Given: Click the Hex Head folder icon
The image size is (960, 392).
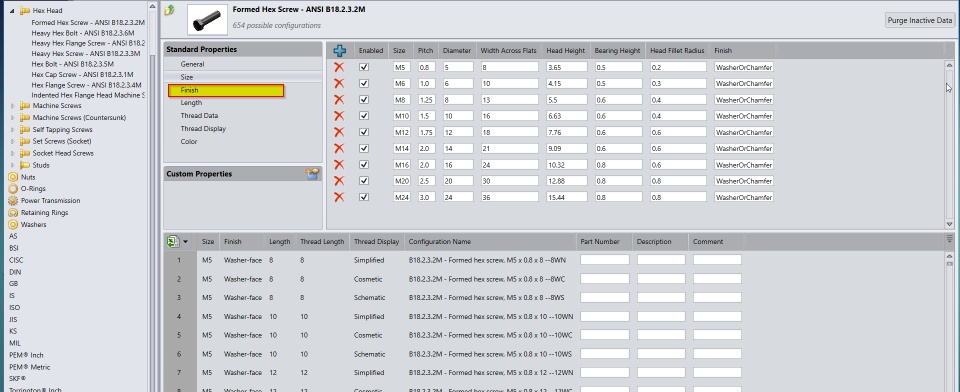Looking at the screenshot, I should click(x=25, y=10).
